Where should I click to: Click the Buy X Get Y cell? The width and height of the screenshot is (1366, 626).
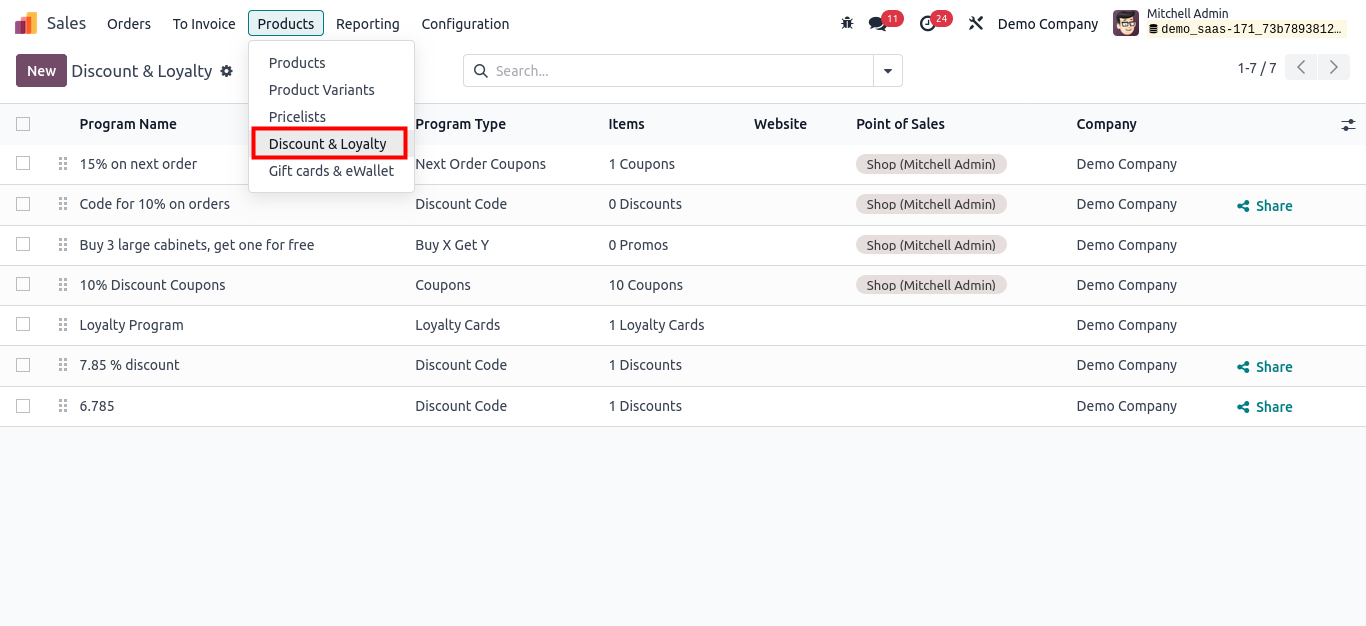pos(452,245)
